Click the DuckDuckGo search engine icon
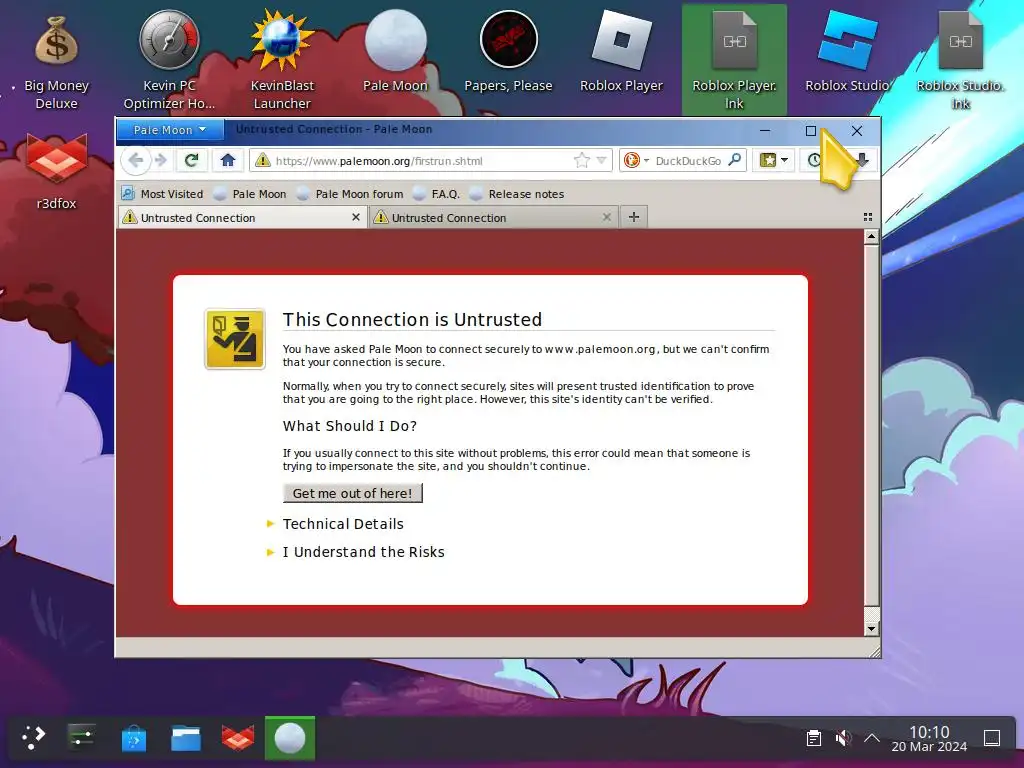 pos(632,161)
